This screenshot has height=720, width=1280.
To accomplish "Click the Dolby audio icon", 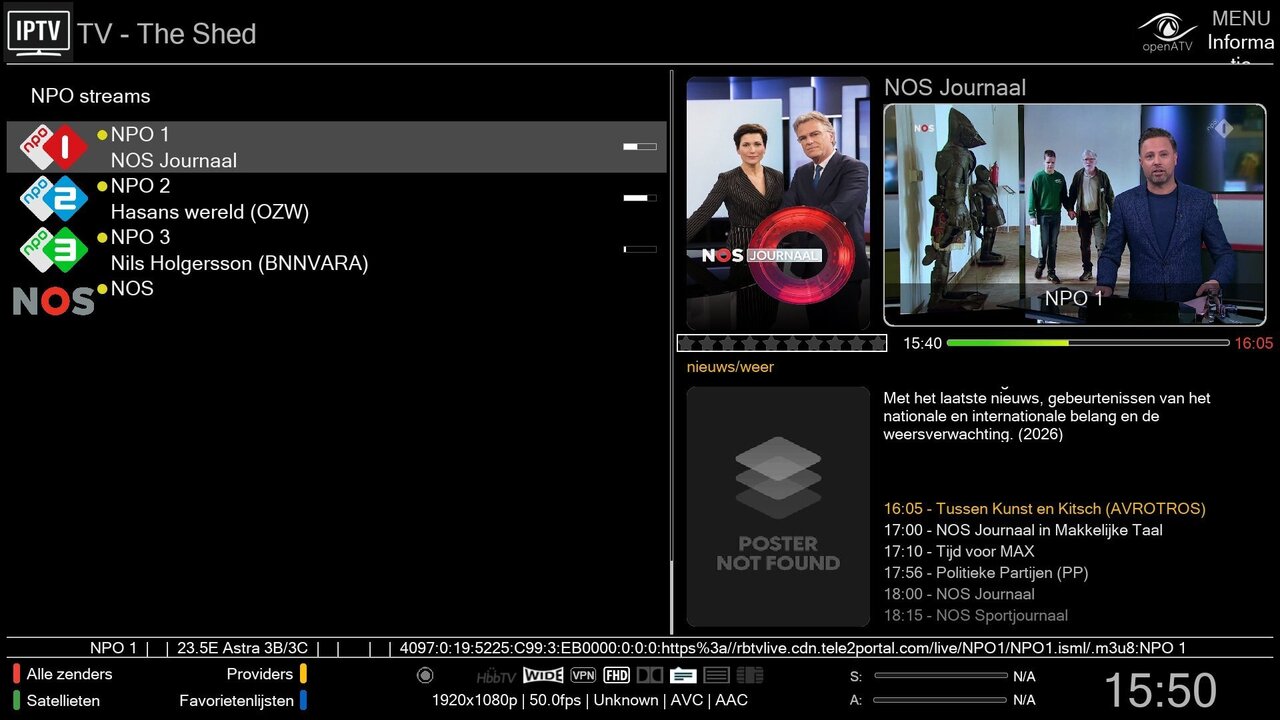I will (650, 676).
